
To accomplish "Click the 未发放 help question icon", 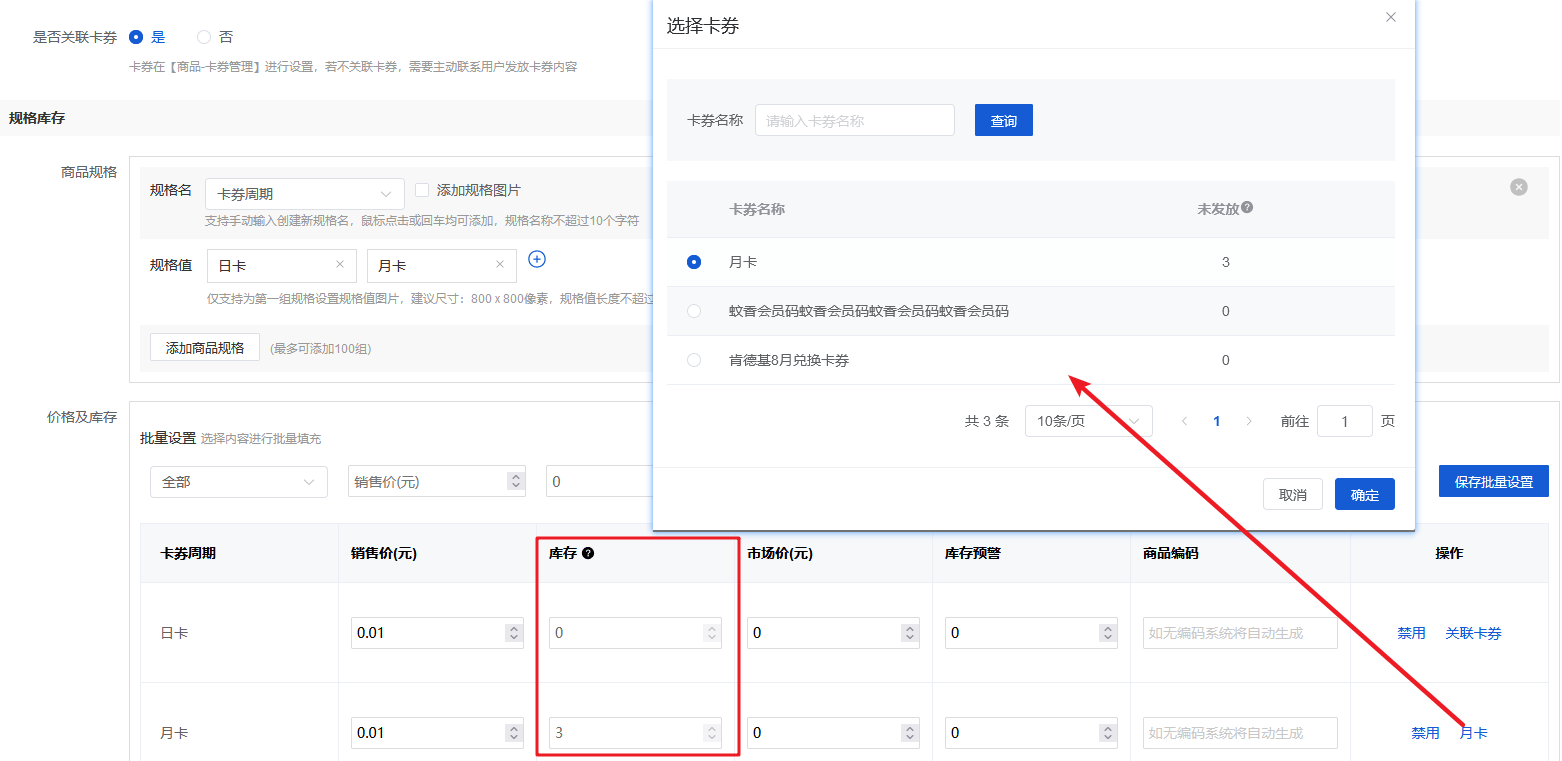I will click(1247, 208).
